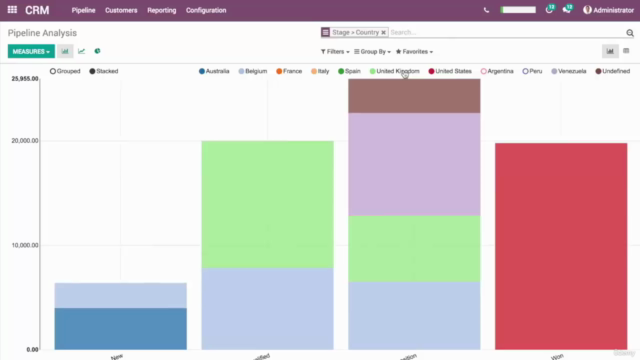This screenshot has height=360, width=640.
Task: Click the Stage > Country facet icon
Action: 325,32
